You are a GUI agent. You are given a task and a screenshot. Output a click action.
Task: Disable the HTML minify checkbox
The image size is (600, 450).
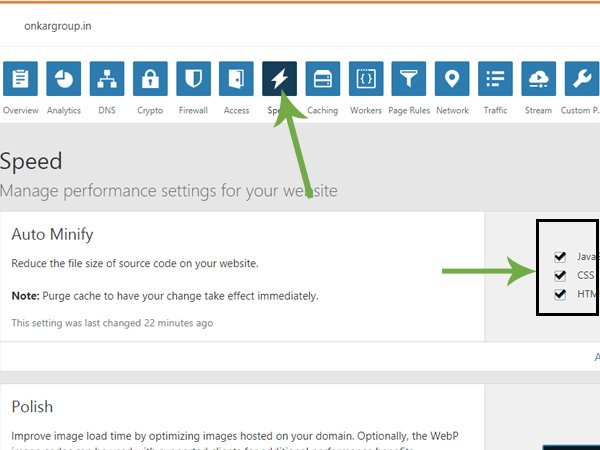point(560,294)
